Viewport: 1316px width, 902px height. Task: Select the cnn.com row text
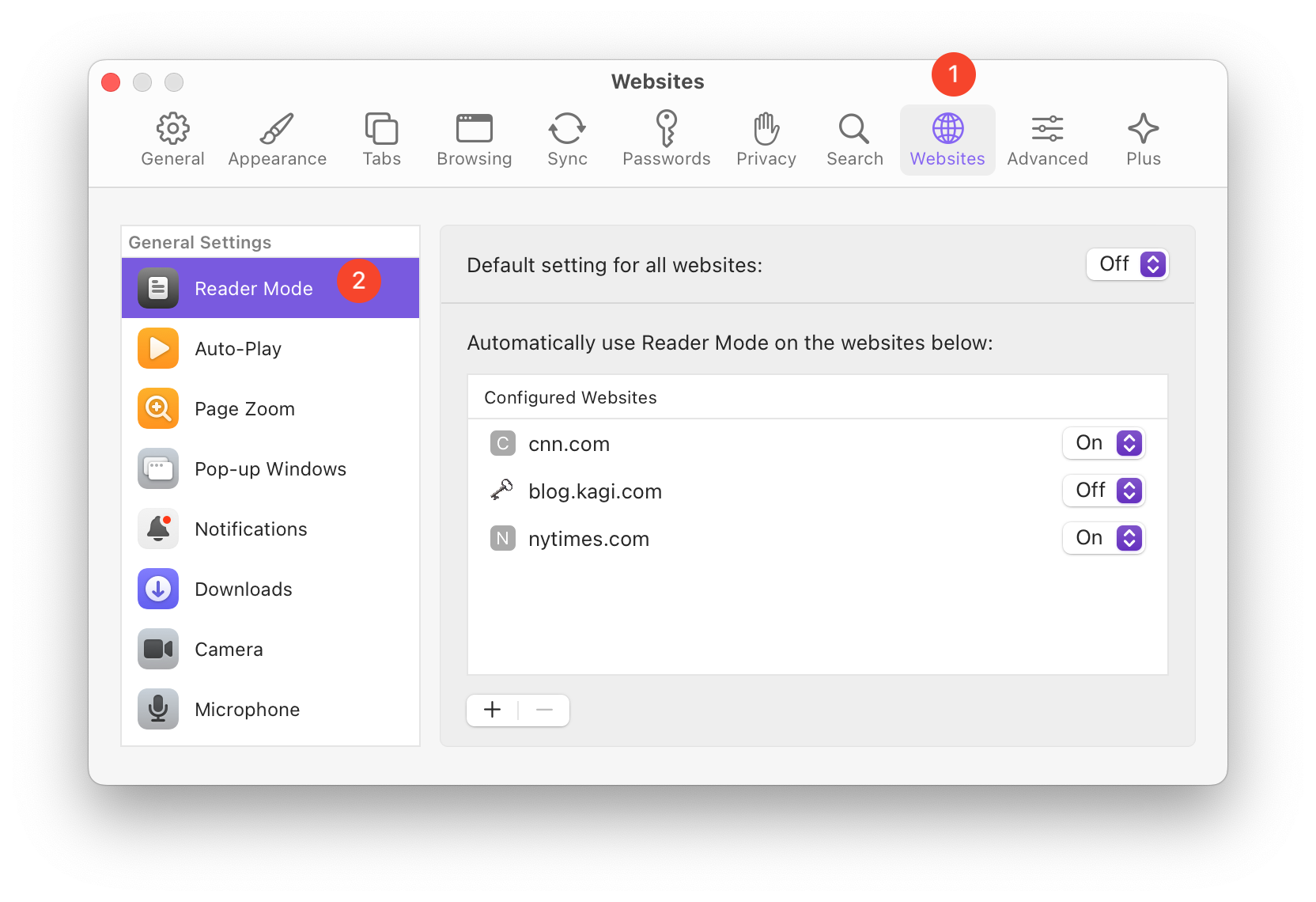569,444
